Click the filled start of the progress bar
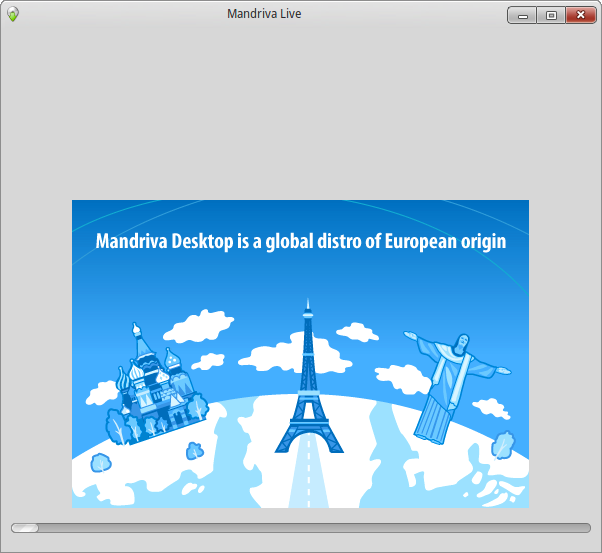Screen dimensions: 602x553 point(25,527)
